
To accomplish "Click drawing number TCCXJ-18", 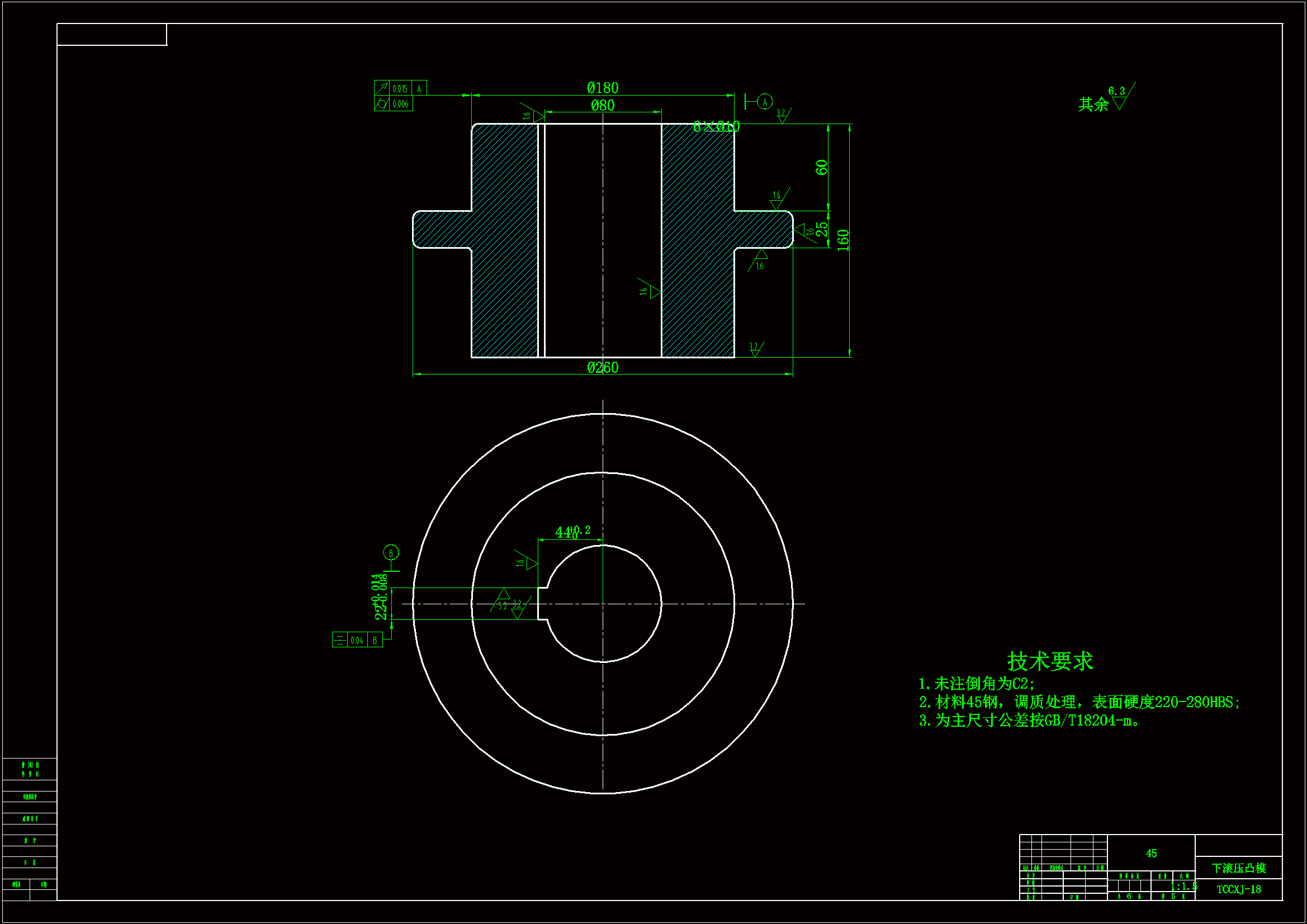I will [x=1239, y=889].
